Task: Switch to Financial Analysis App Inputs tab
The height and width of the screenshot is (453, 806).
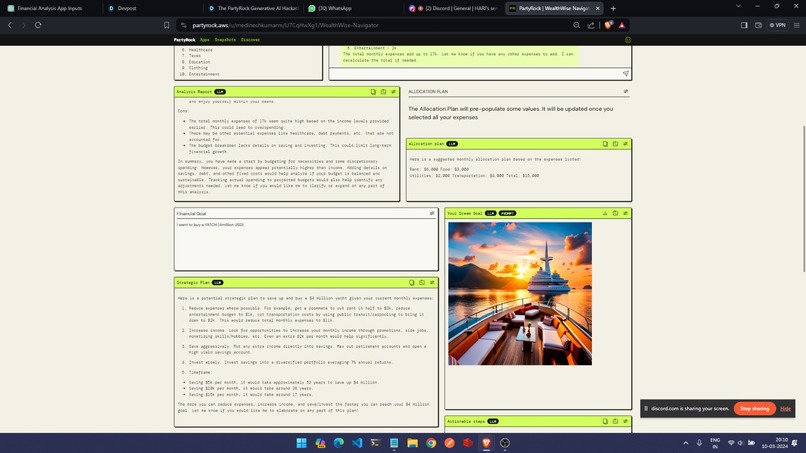Action: tap(49, 8)
